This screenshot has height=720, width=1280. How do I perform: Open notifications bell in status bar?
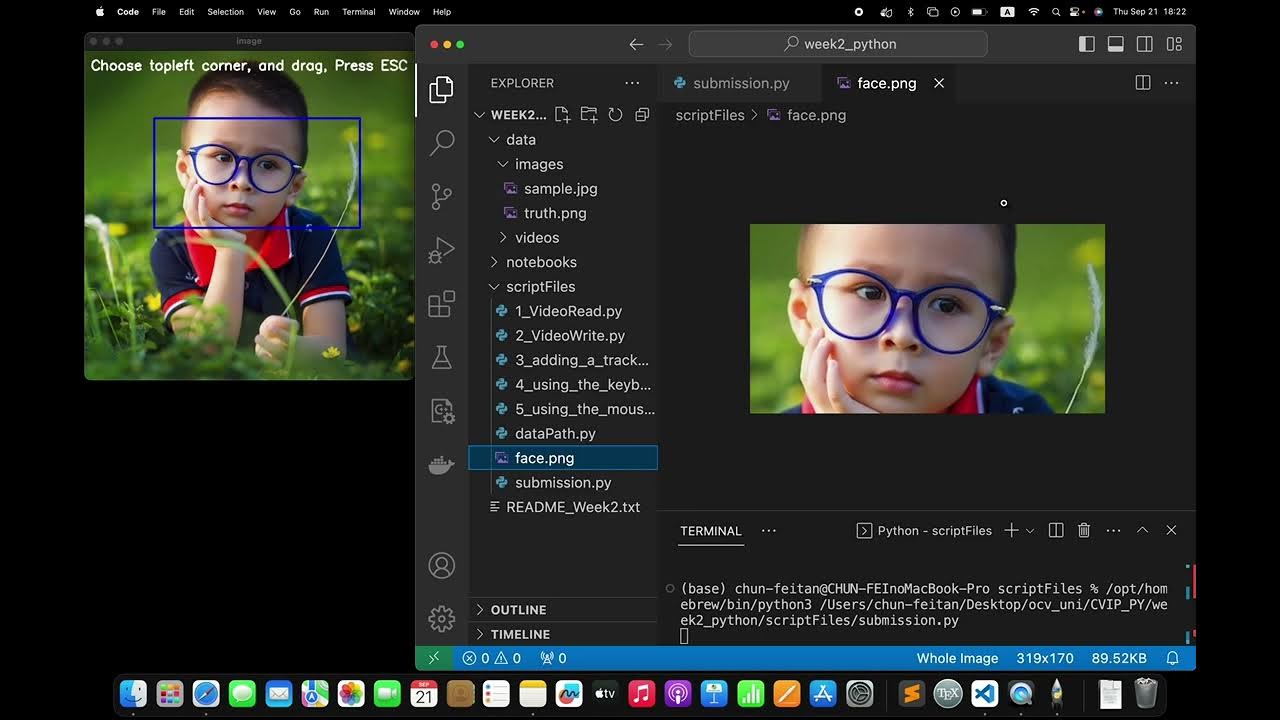coord(1173,658)
